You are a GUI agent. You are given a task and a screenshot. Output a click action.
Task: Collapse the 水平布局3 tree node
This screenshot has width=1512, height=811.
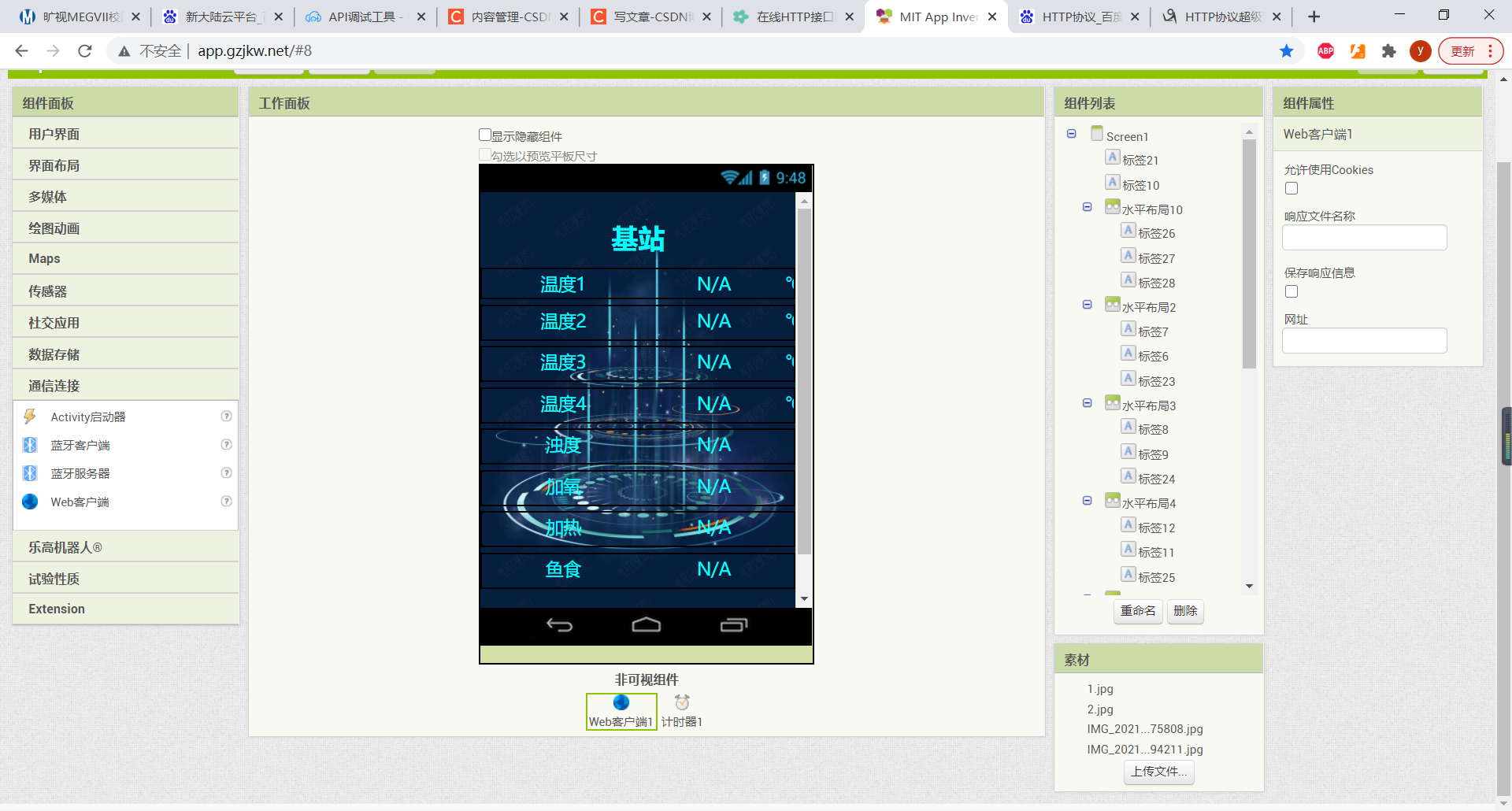coord(1088,403)
